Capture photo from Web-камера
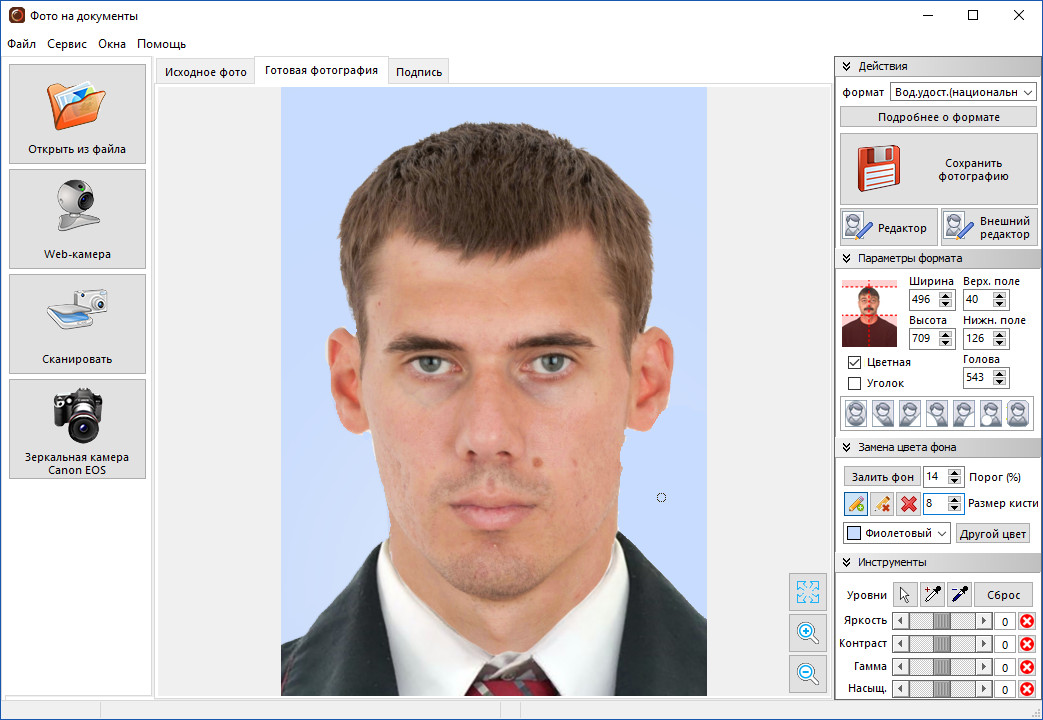 [77, 219]
